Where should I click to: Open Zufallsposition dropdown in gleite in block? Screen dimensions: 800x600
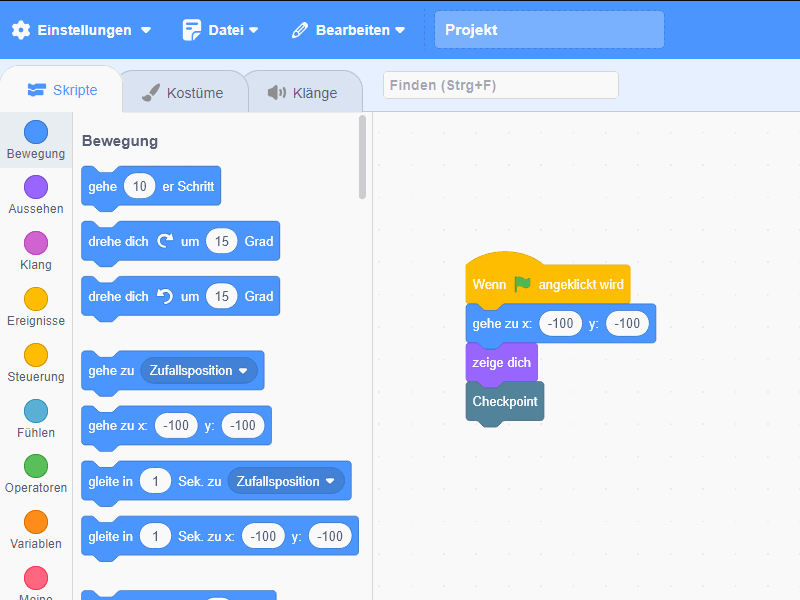tap(286, 481)
